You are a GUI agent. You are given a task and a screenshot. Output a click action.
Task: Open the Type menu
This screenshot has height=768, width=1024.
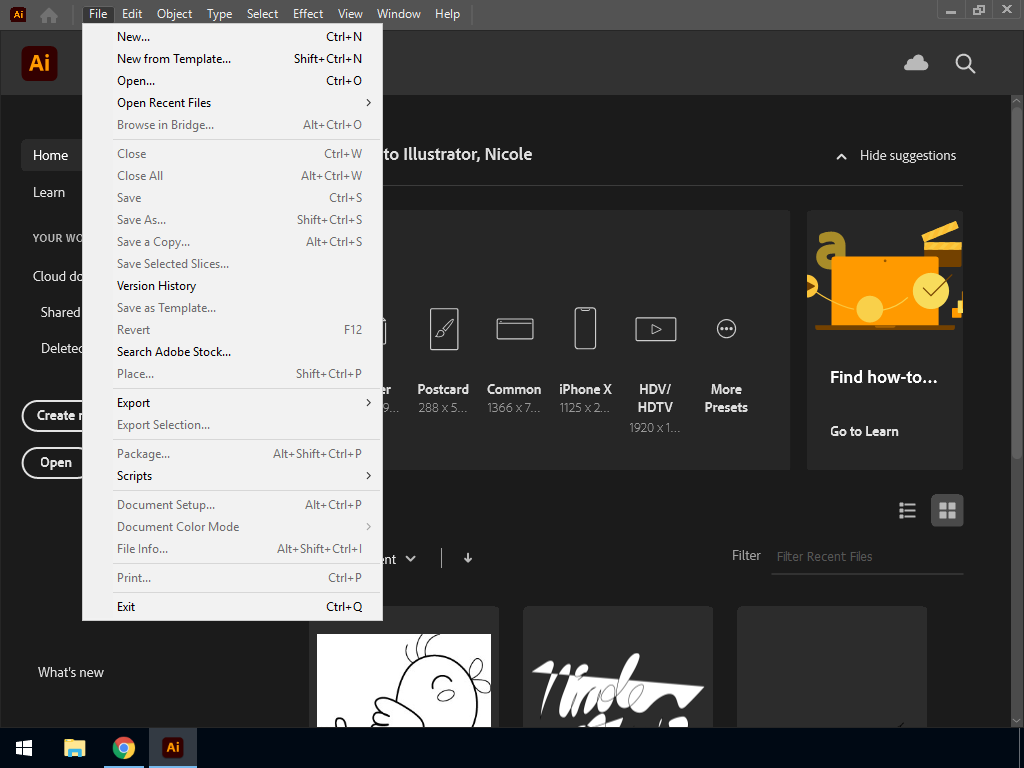pos(219,14)
